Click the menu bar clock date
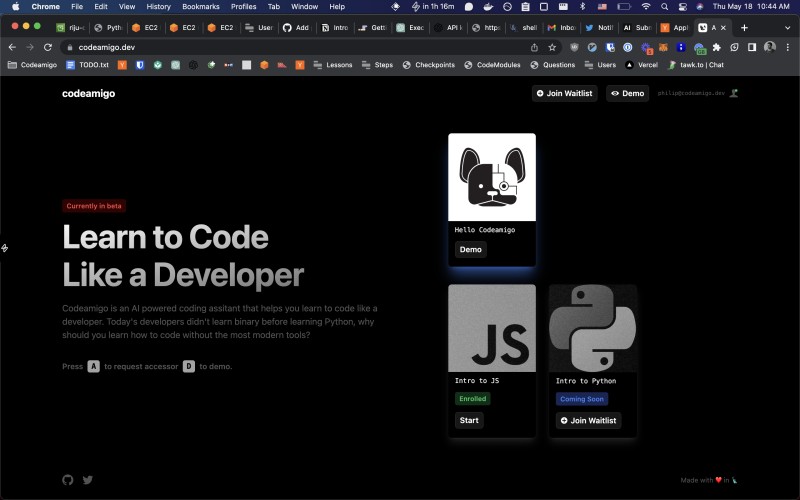 [751, 7]
